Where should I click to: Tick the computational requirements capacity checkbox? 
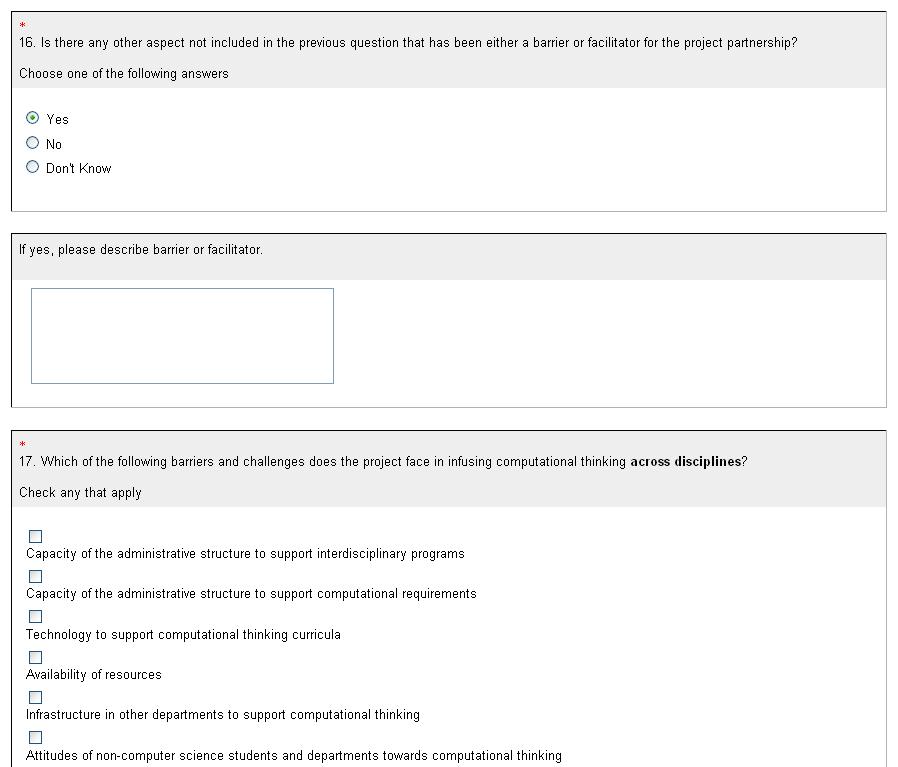(36, 577)
